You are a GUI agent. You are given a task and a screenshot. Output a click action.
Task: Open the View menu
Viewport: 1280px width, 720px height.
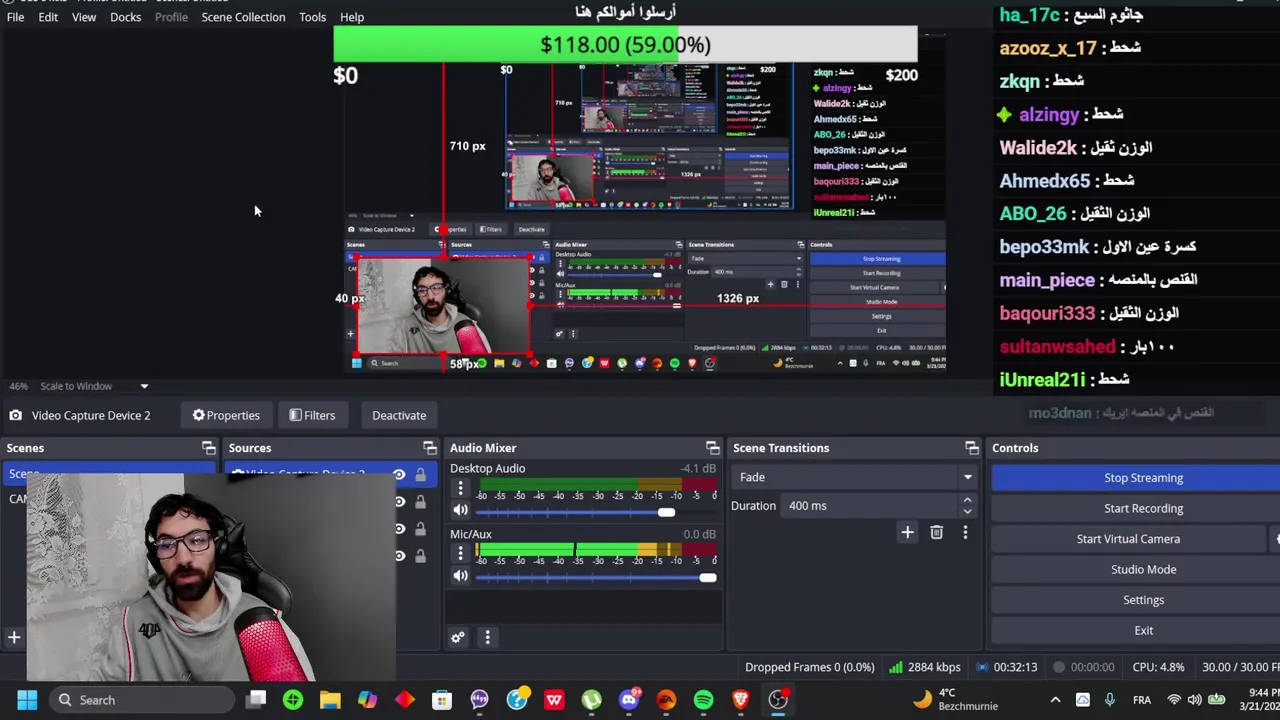pos(84,17)
